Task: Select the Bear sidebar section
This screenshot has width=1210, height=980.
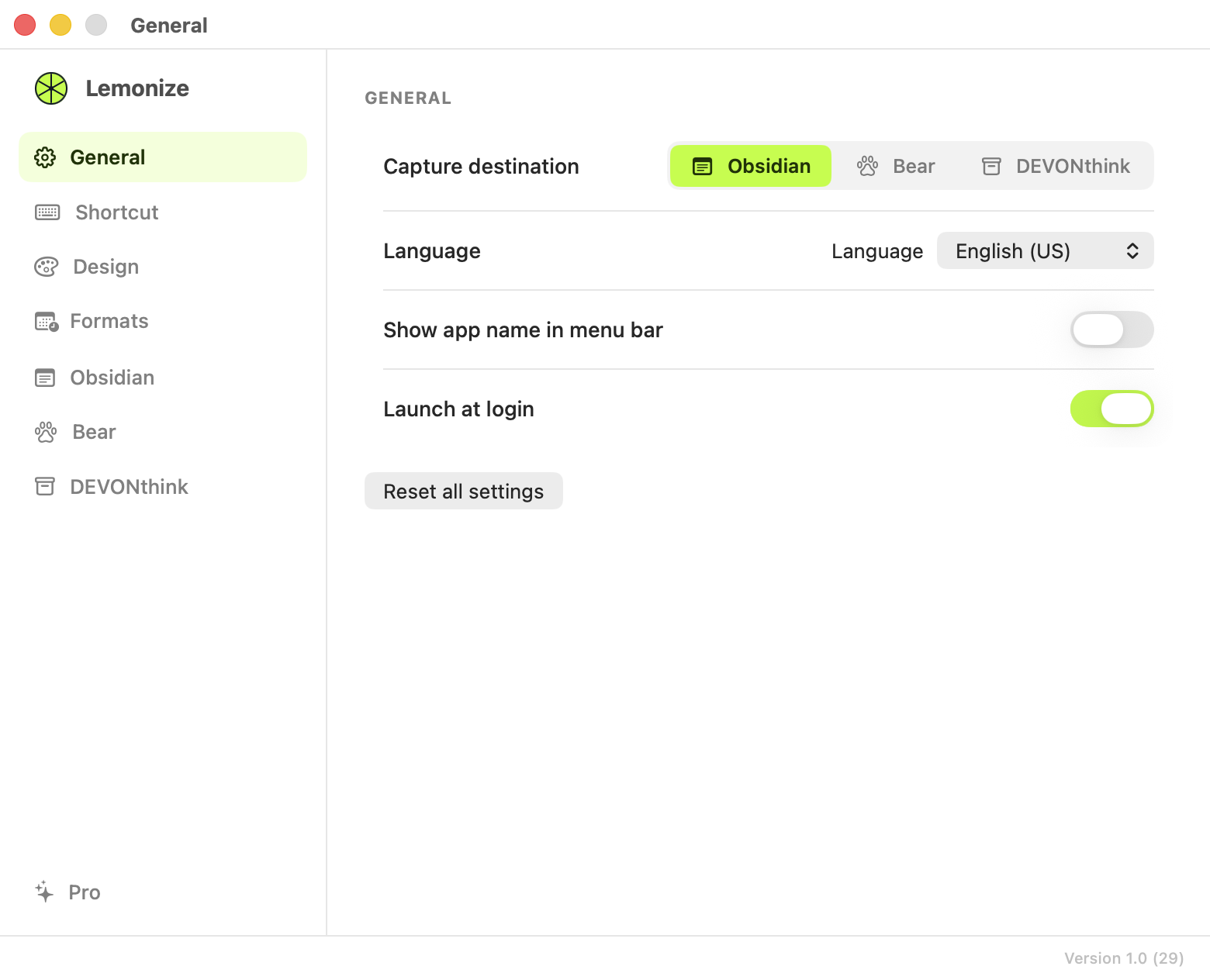Action: (163, 432)
